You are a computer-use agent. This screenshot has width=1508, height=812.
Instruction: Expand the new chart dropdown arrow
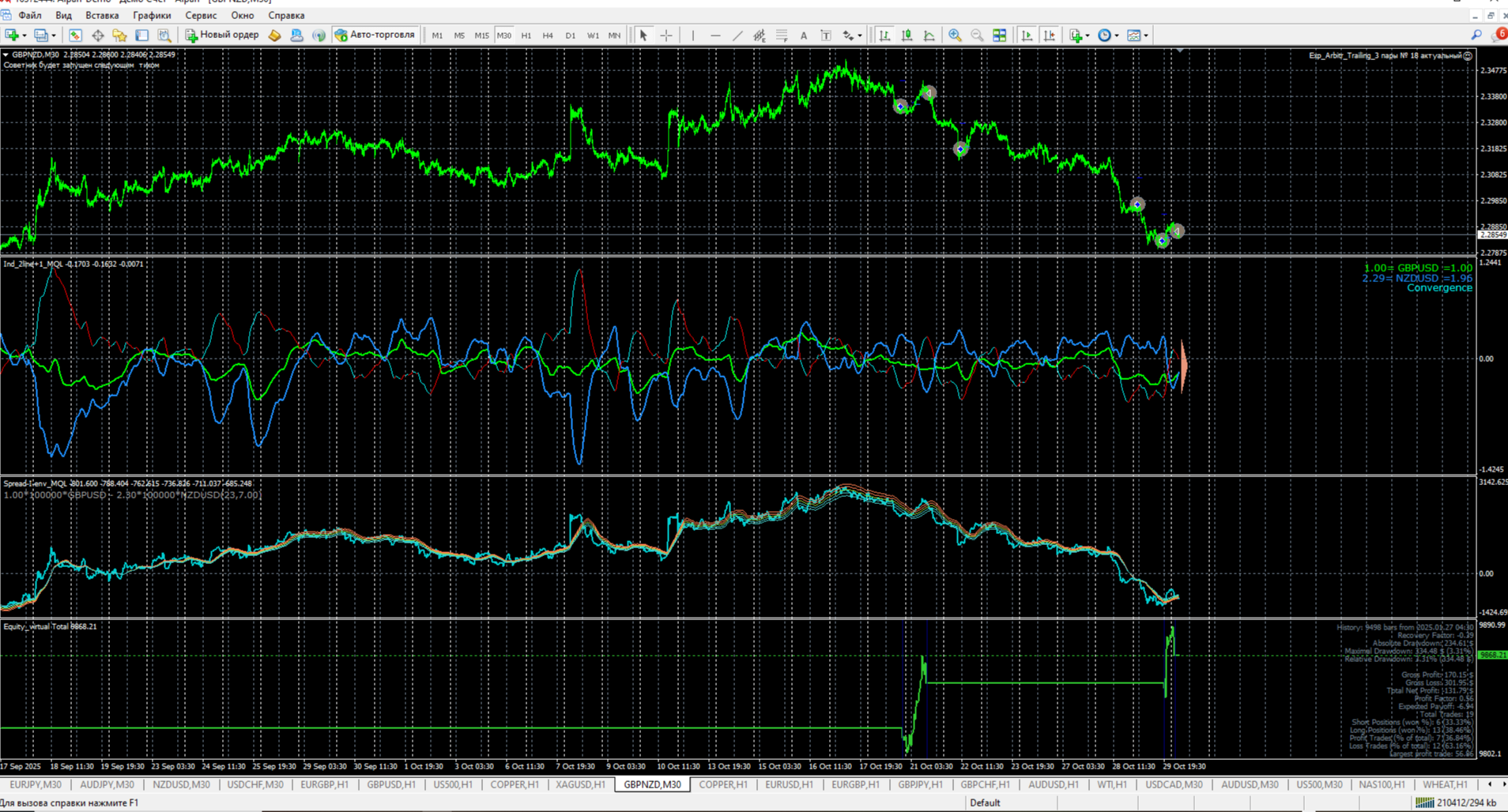tap(25, 36)
